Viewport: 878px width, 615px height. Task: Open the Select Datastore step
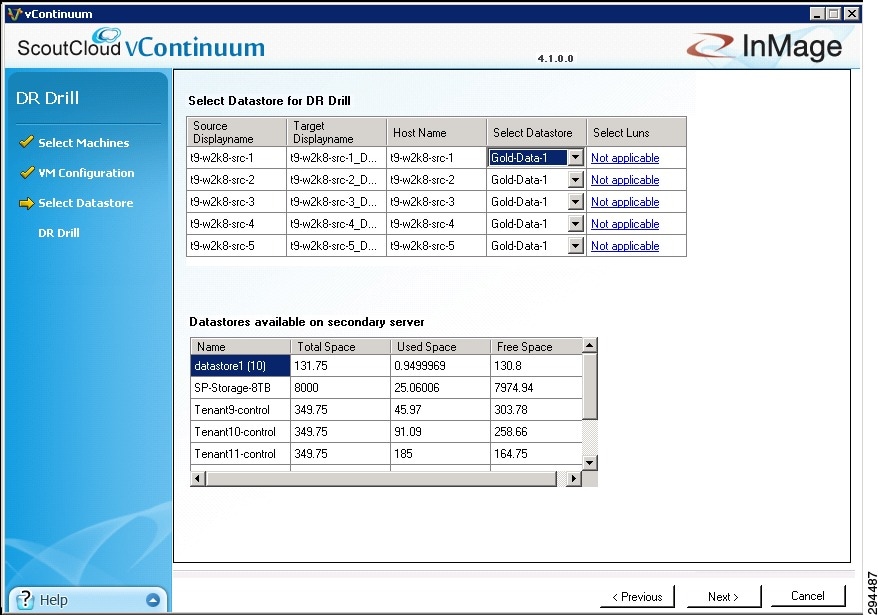pos(86,203)
